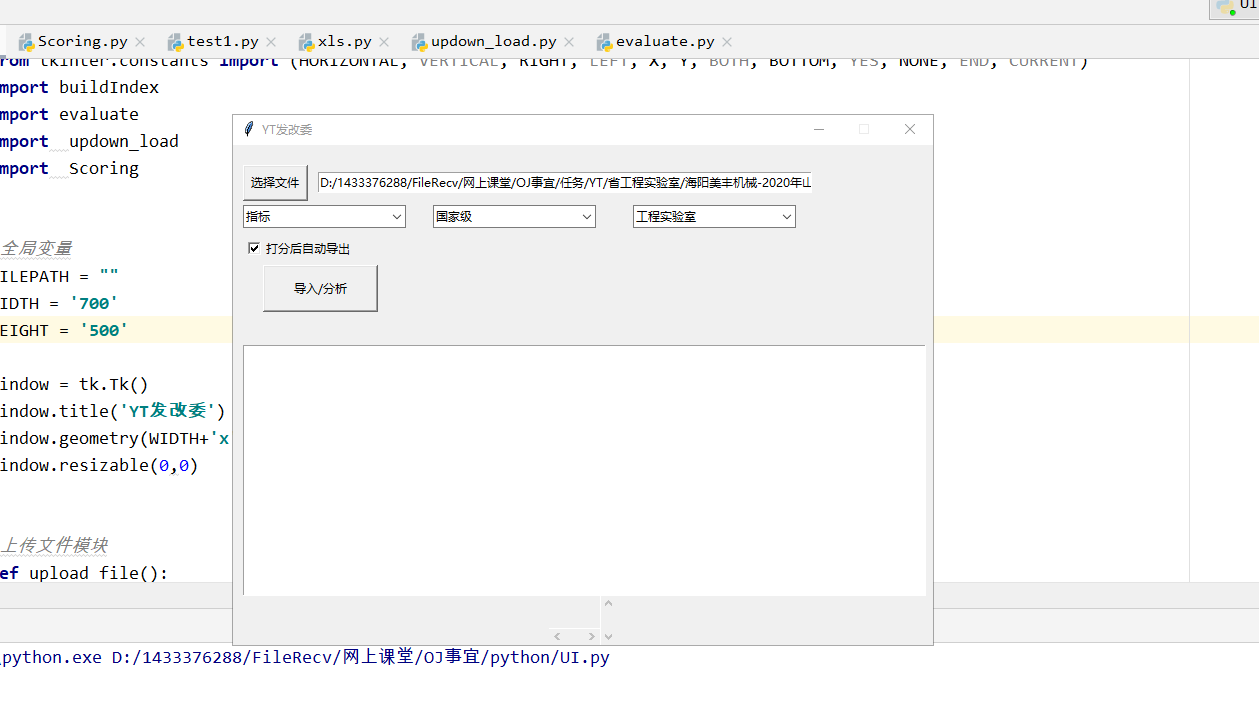Open the 工程实验室 dropdown
This screenshot has width=1259, height=716.
[x=787, y=216]
